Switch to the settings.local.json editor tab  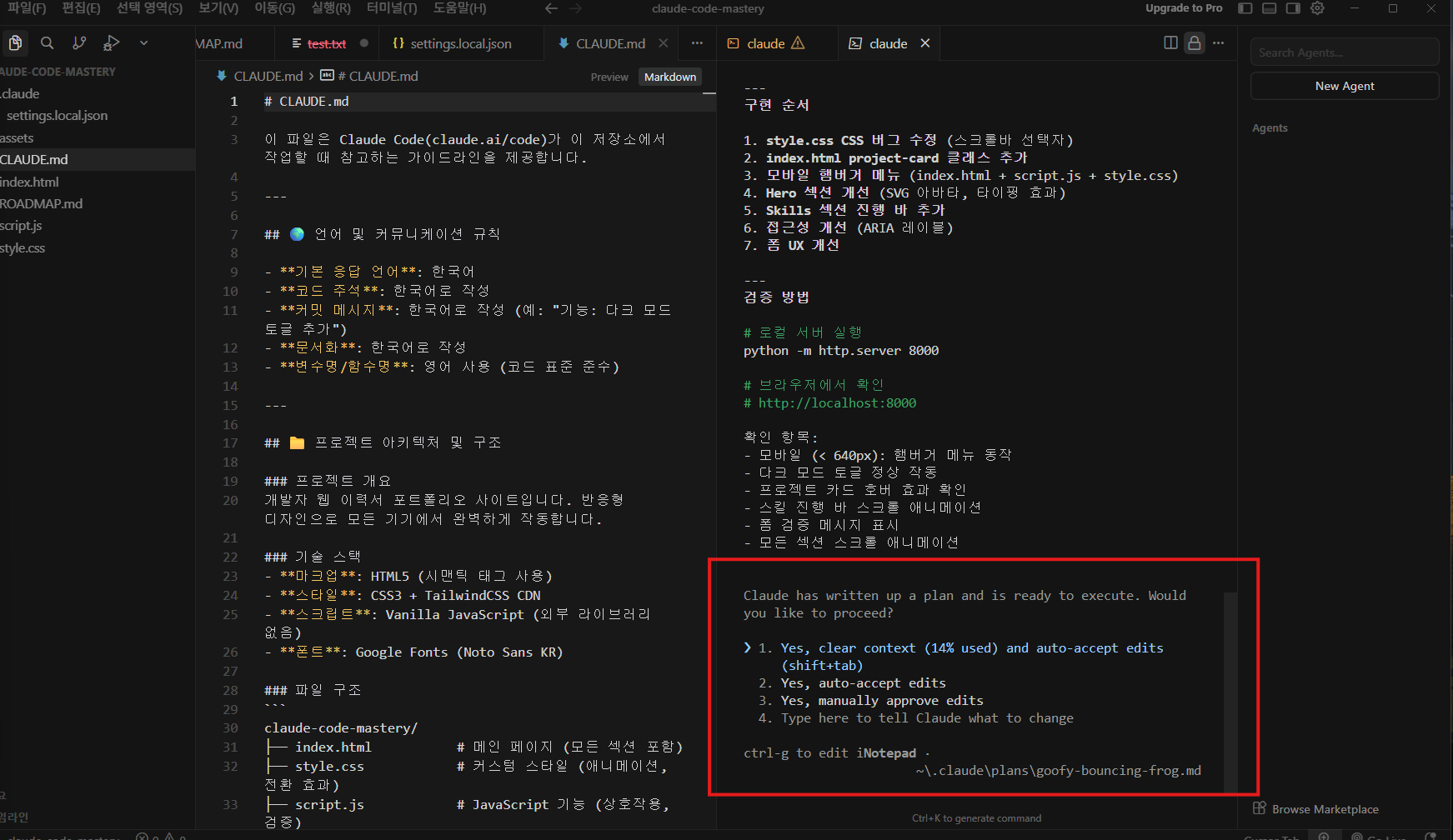461,43
